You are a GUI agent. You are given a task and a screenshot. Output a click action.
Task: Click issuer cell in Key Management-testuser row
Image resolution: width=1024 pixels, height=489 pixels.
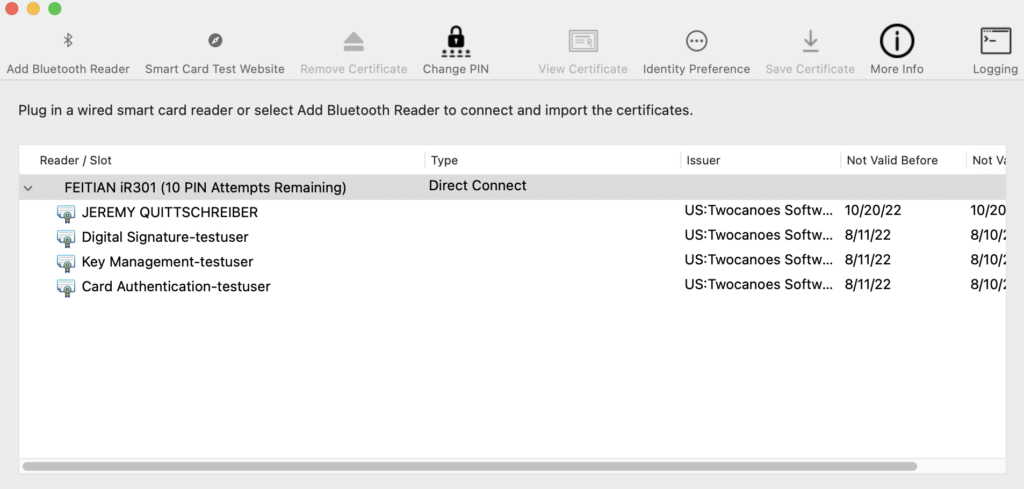click(759, 260)
